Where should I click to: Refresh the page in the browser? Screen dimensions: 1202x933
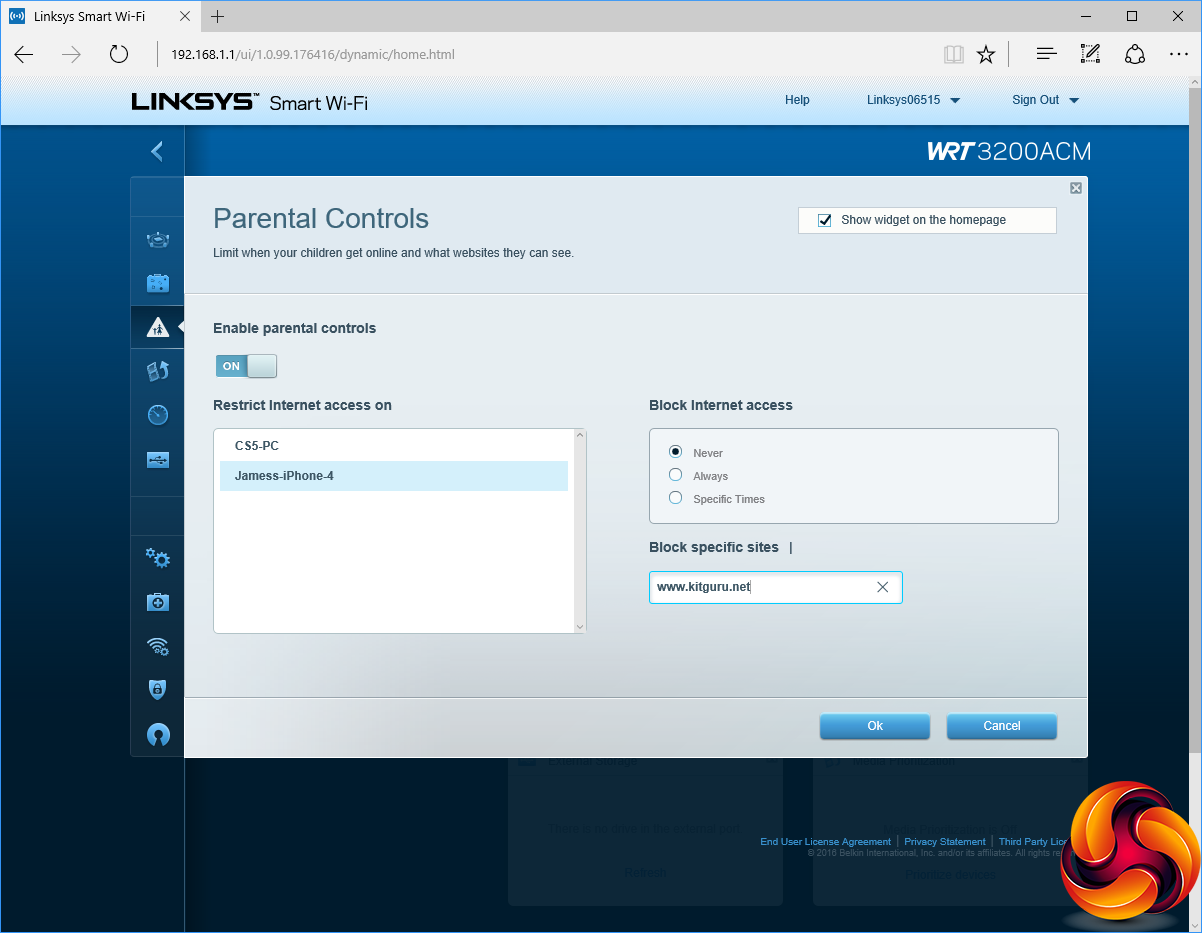tap(119, 55)
